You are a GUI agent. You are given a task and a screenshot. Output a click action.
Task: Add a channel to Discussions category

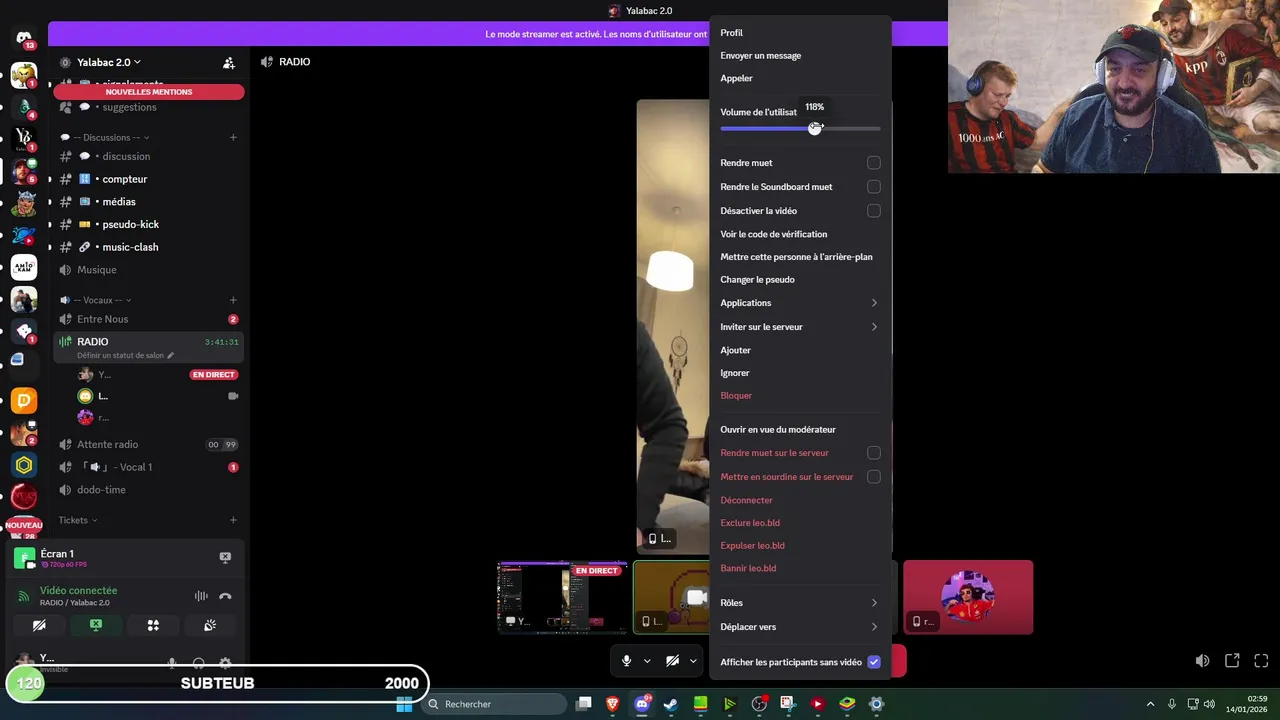click(233, 137)
